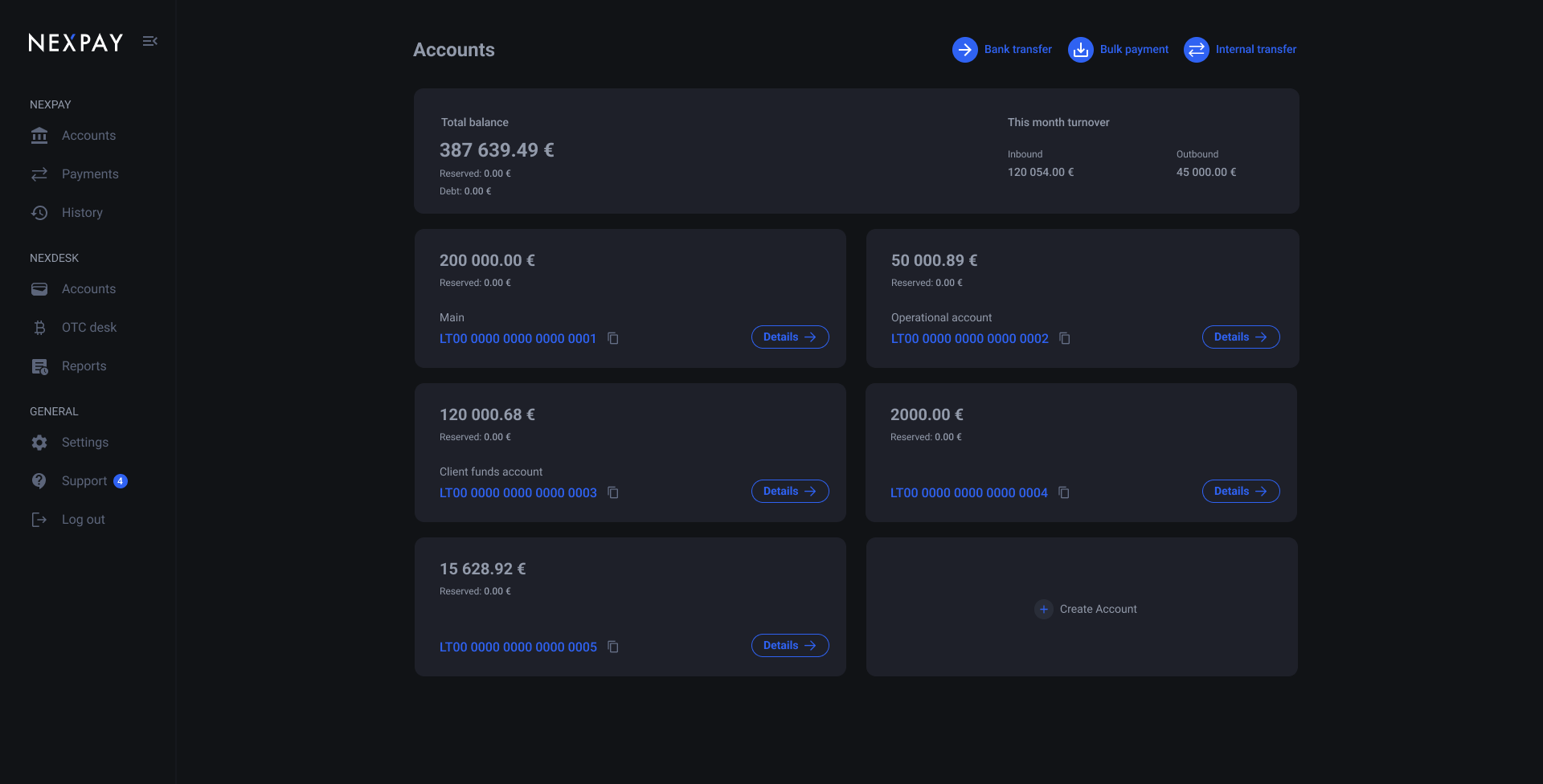Click the Create Account label
Screen dimensions: 1543x784
1098,609
